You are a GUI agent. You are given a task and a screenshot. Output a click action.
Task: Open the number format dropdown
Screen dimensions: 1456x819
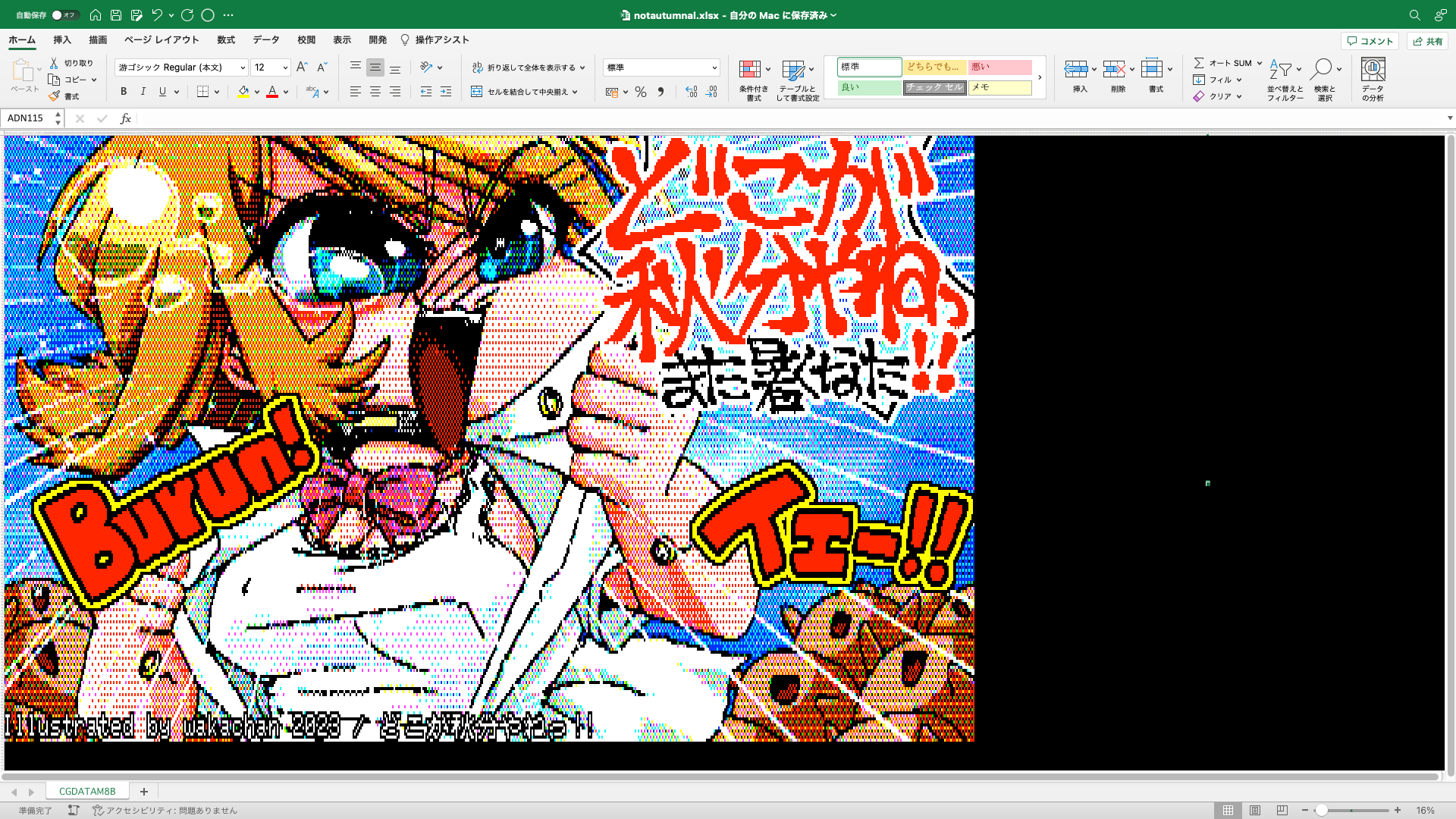click(x=714, y=67)
